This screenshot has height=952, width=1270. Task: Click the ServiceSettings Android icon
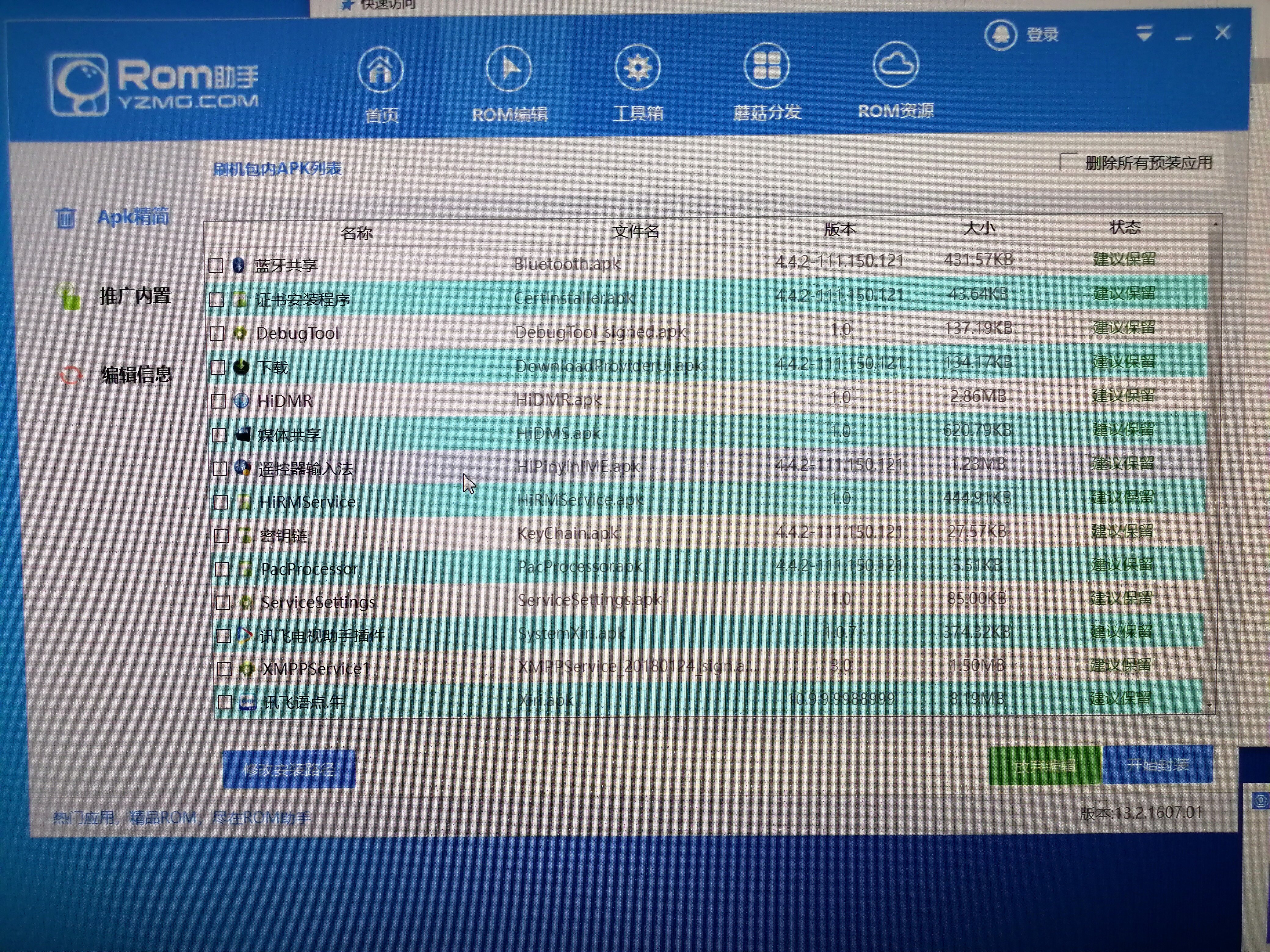[x=246, y=602]
